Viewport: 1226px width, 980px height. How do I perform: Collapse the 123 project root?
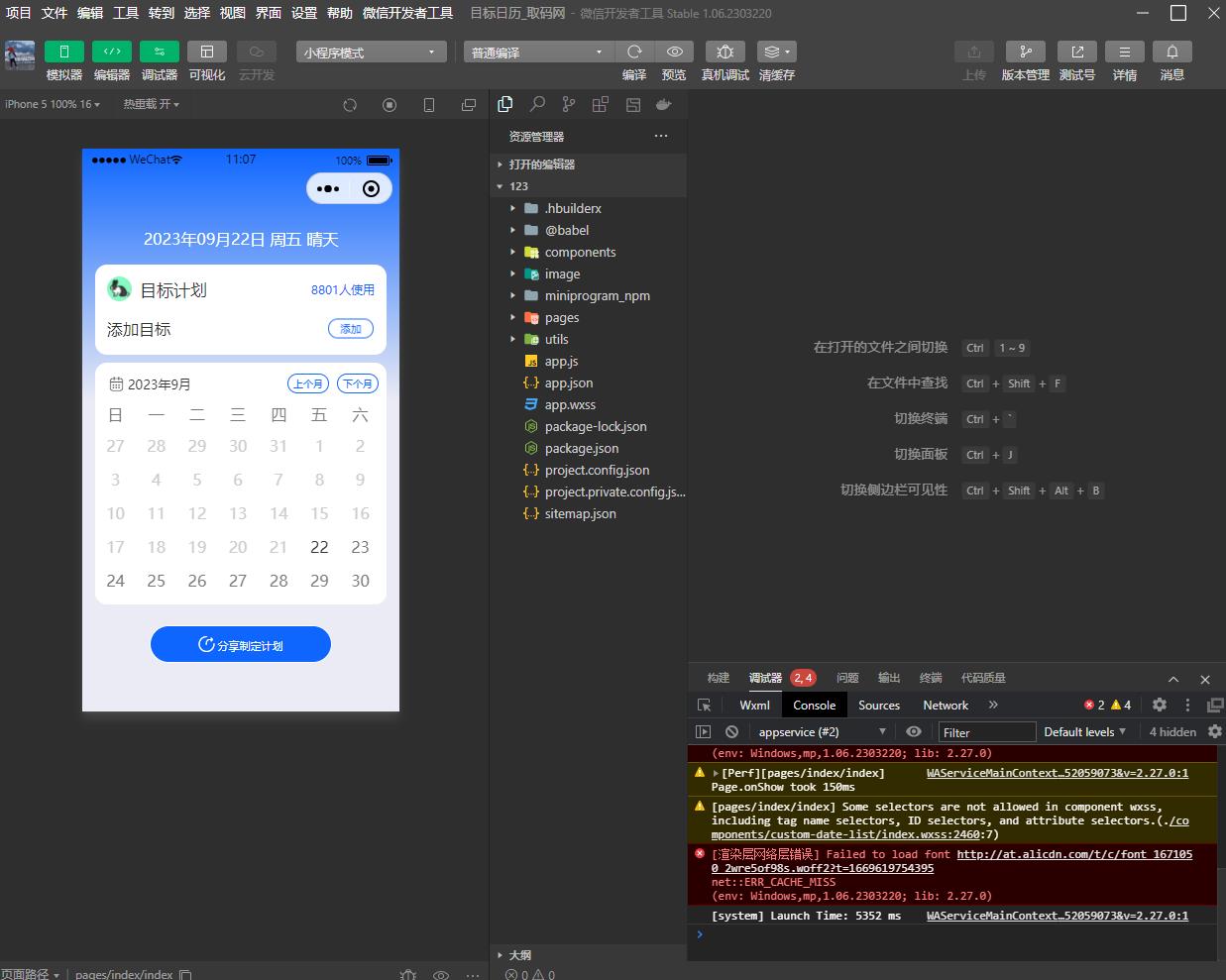click(589, 186)
